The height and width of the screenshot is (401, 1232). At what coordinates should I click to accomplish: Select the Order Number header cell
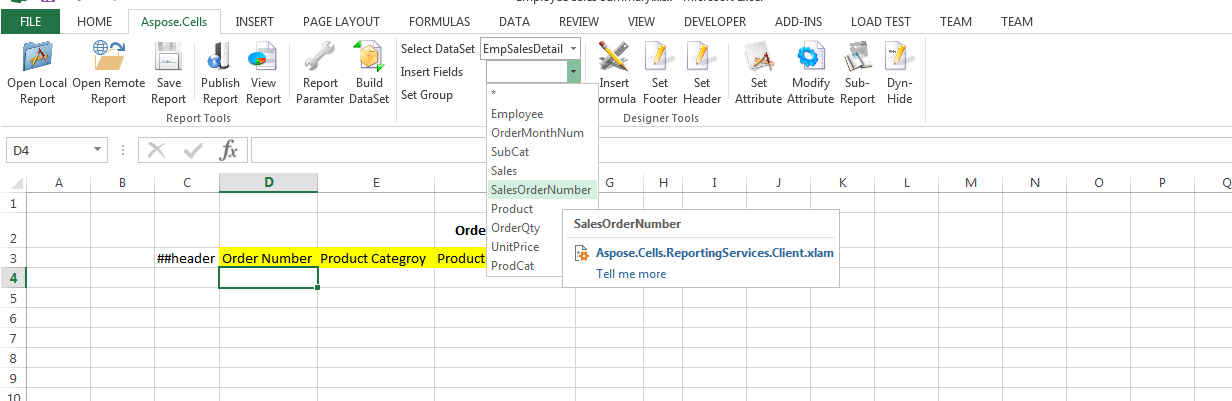268,258
